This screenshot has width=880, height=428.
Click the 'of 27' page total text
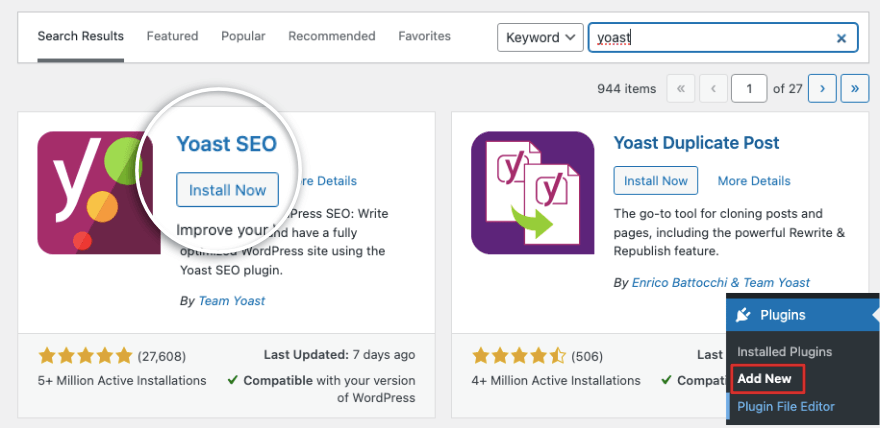click(x=787, y=89)
